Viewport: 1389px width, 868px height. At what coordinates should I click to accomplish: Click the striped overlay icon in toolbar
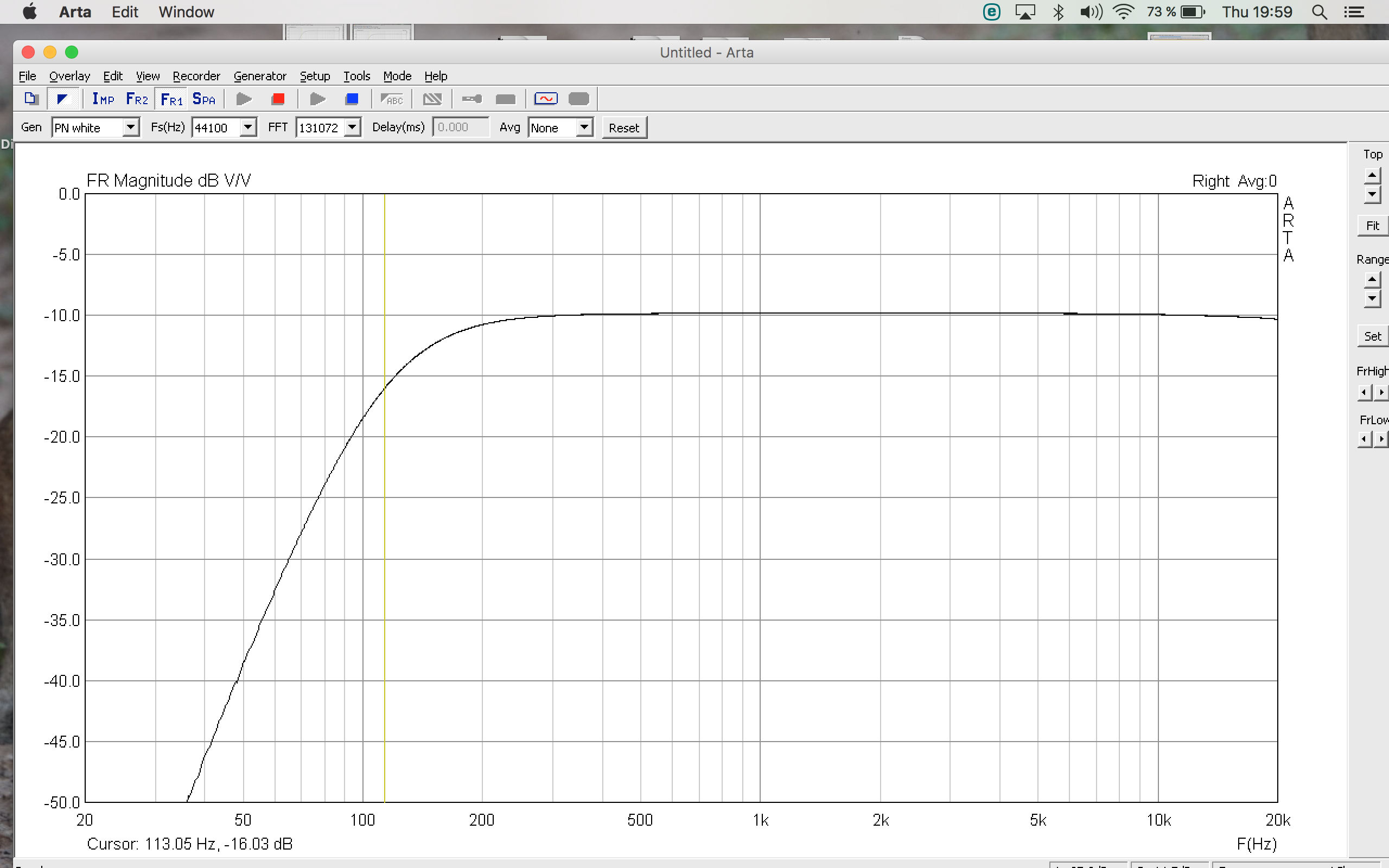(432, 99)
